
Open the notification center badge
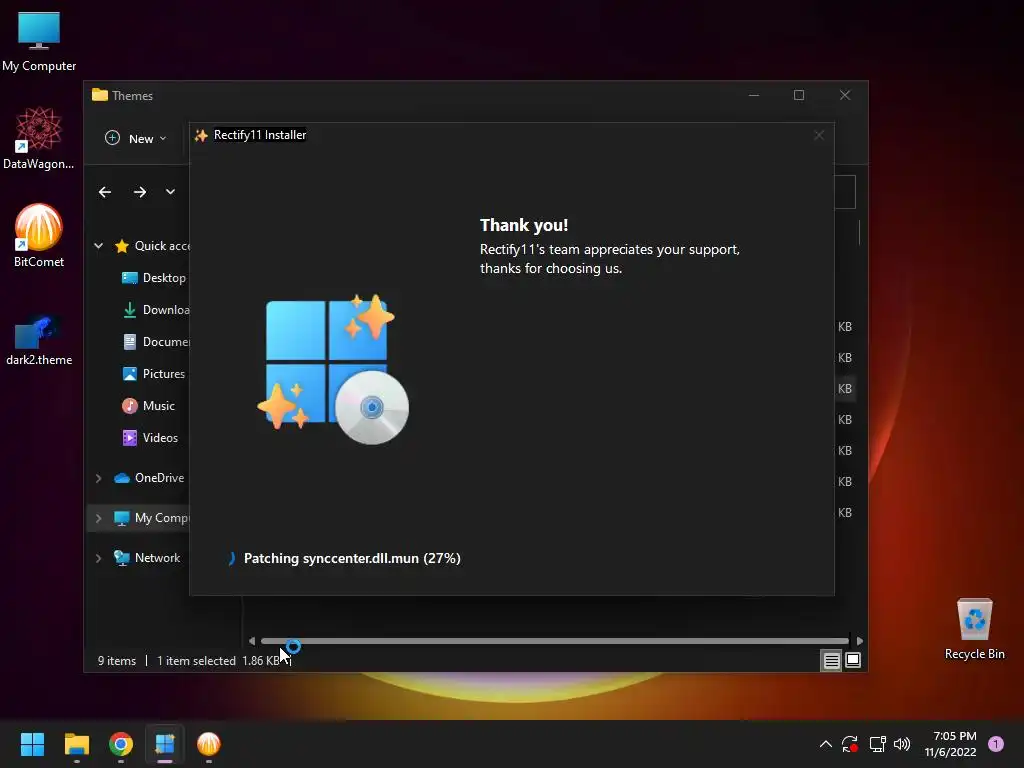click(x=996, y=744)
